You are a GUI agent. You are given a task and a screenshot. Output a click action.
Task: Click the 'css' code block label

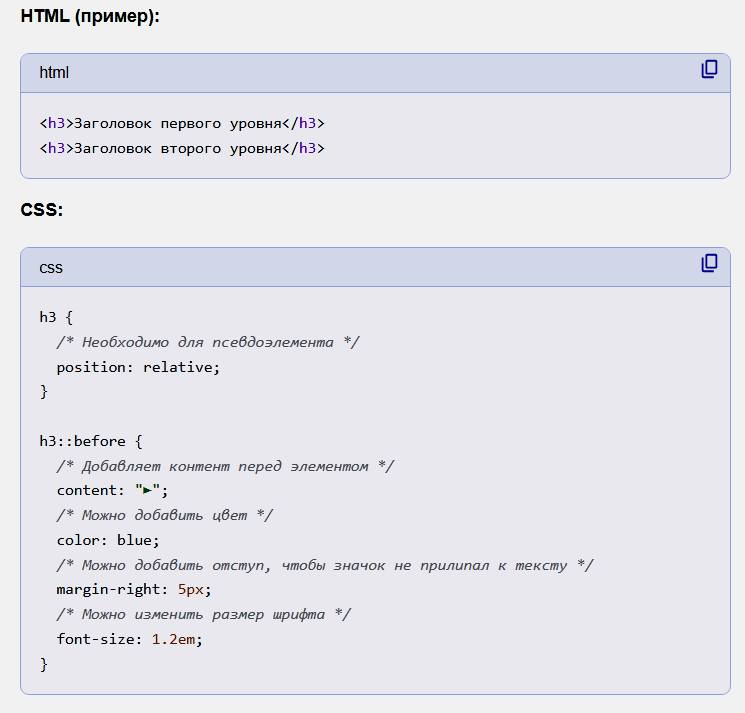coord(51,268)
